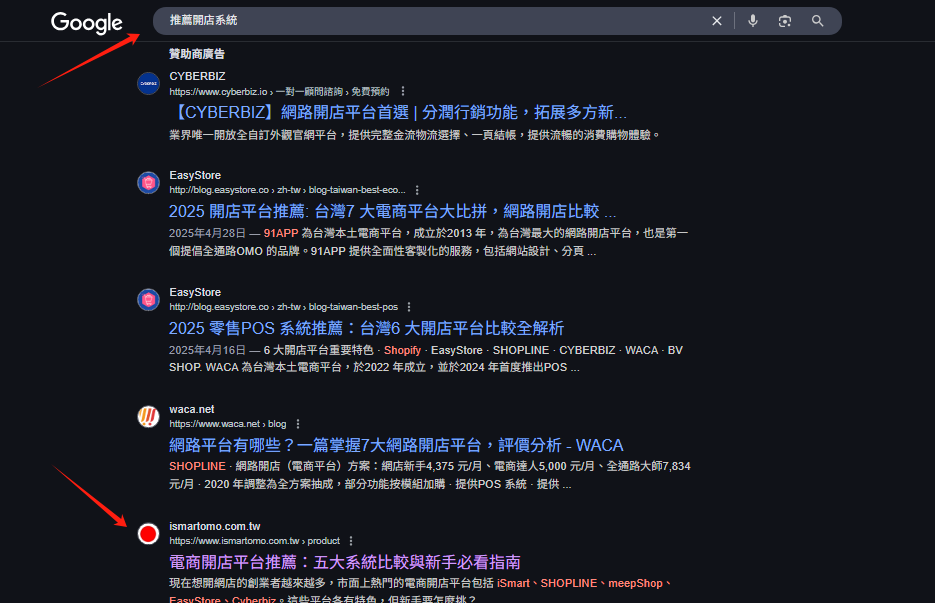Screen dimensions: 935x603
Task: Submit search with the magnifier icon
Action: [x=818, y=21]
